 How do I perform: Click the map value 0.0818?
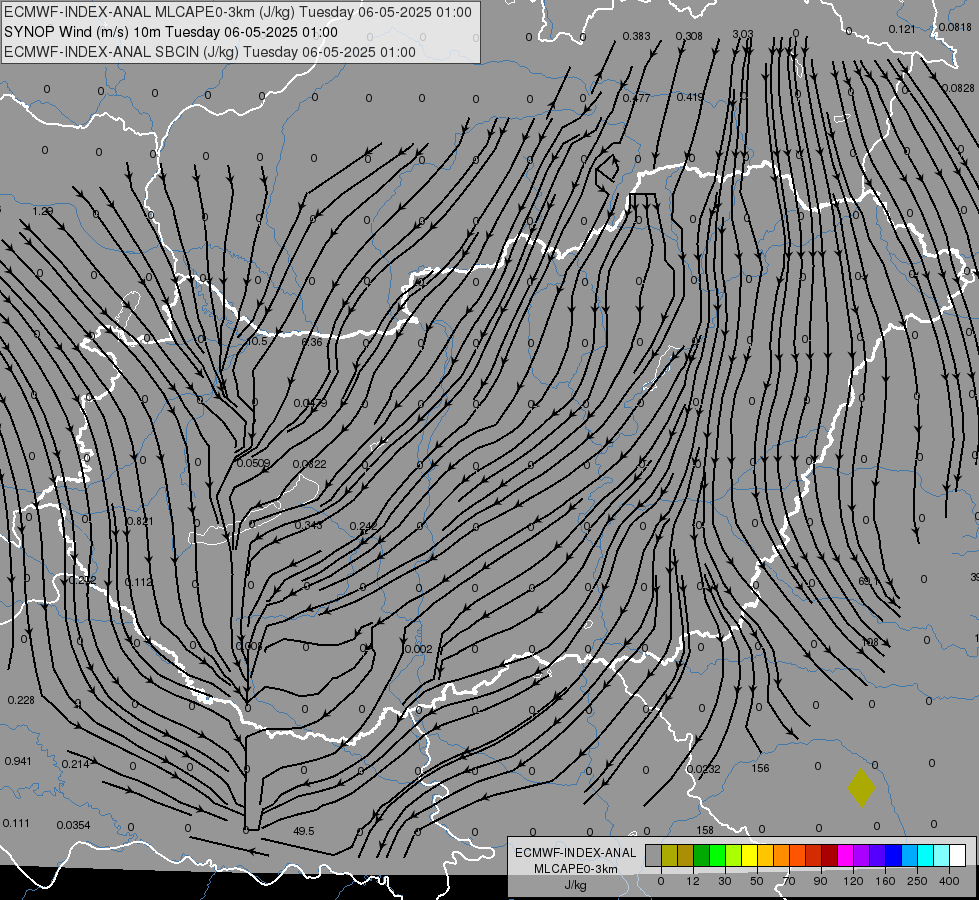tap(955, 27)
